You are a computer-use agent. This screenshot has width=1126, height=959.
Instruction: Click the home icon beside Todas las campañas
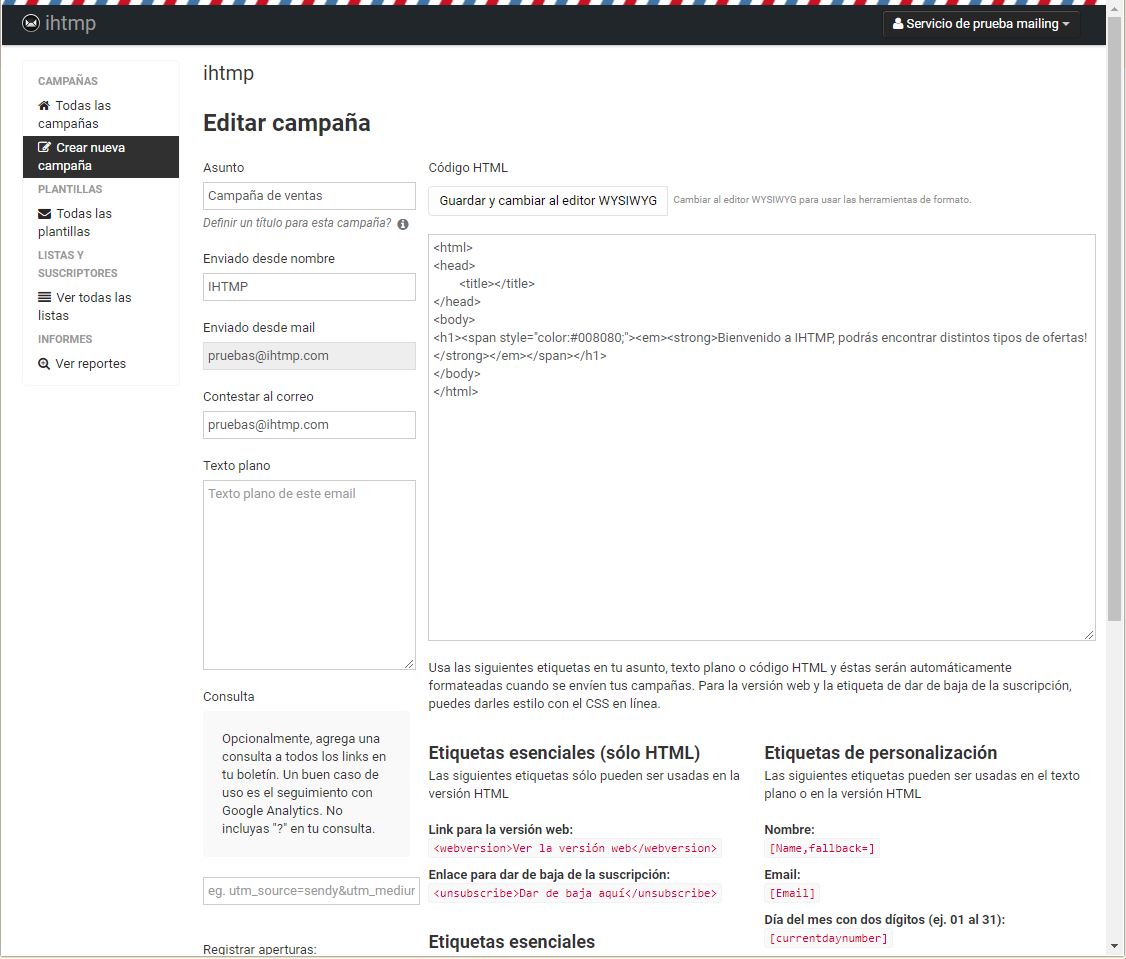[x=44, y=106]
